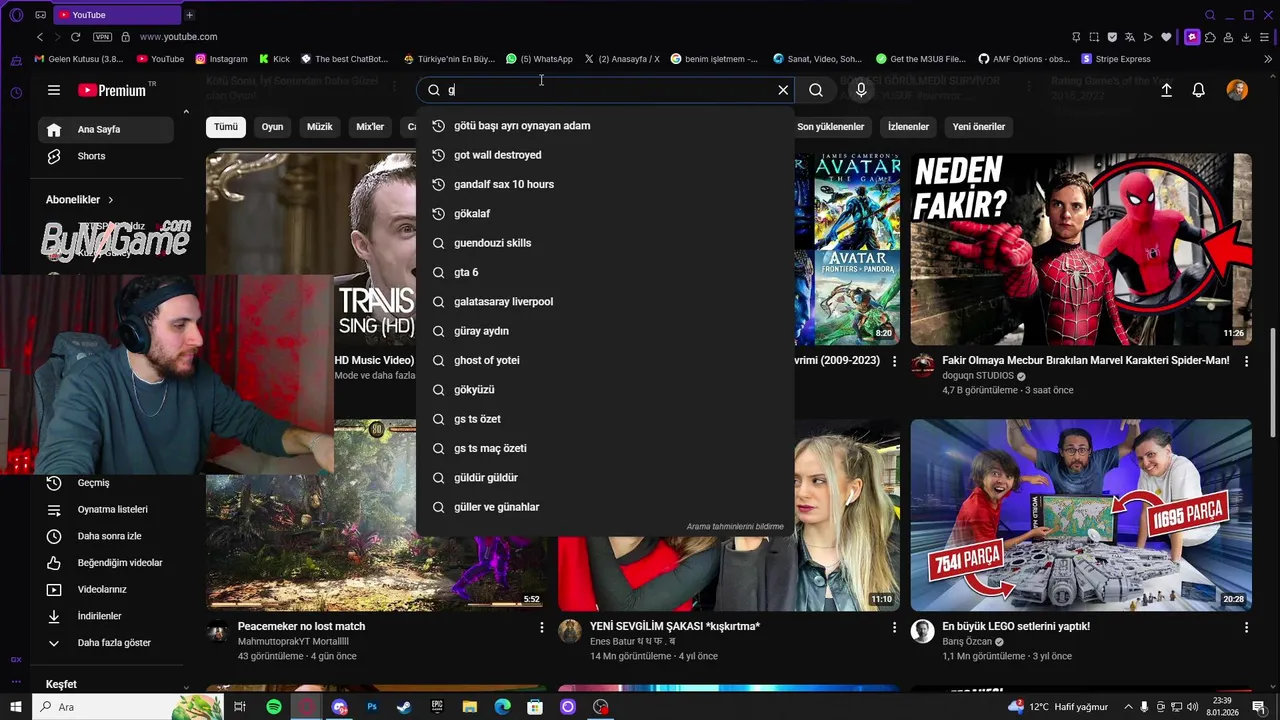Select suggestion "güray aydın"
Screen dimensions: 1280x720
point(605,331)
